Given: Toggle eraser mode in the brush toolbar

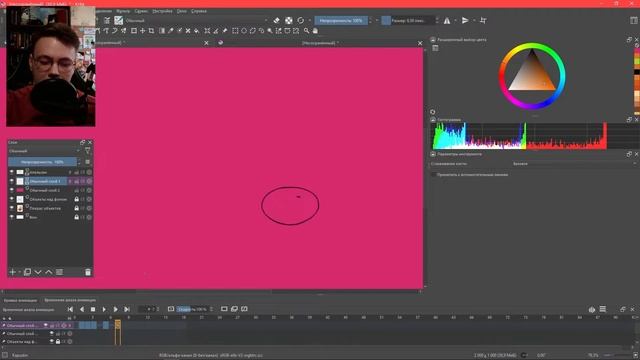Looking at the screenshot, I should pyautogui.click(x=276, y=20).
